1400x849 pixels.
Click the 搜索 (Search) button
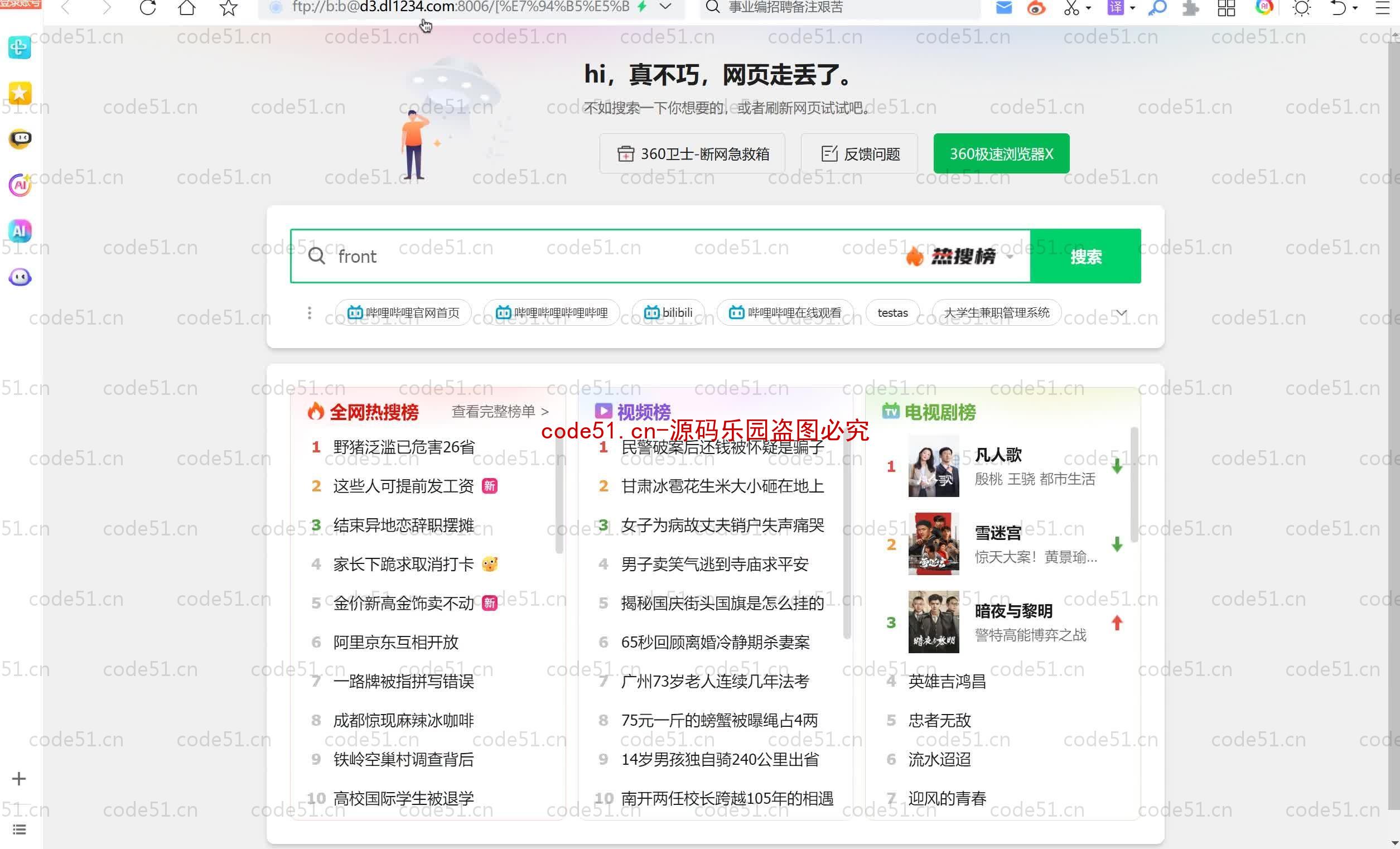pos(1086,256)
